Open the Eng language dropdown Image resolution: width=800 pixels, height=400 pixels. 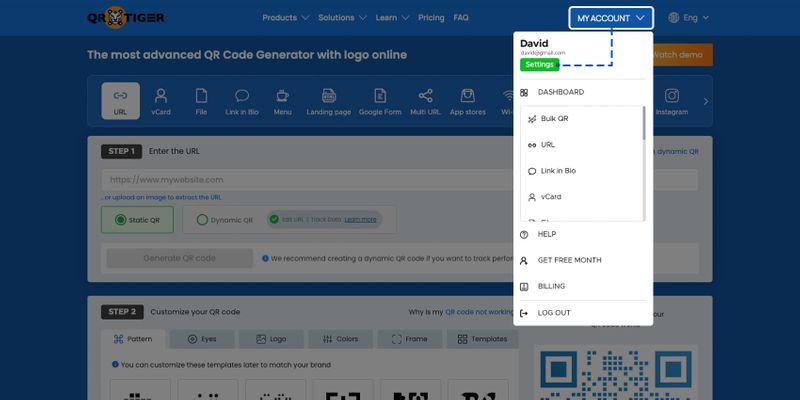pyautogui.click(x=696, y=18)
